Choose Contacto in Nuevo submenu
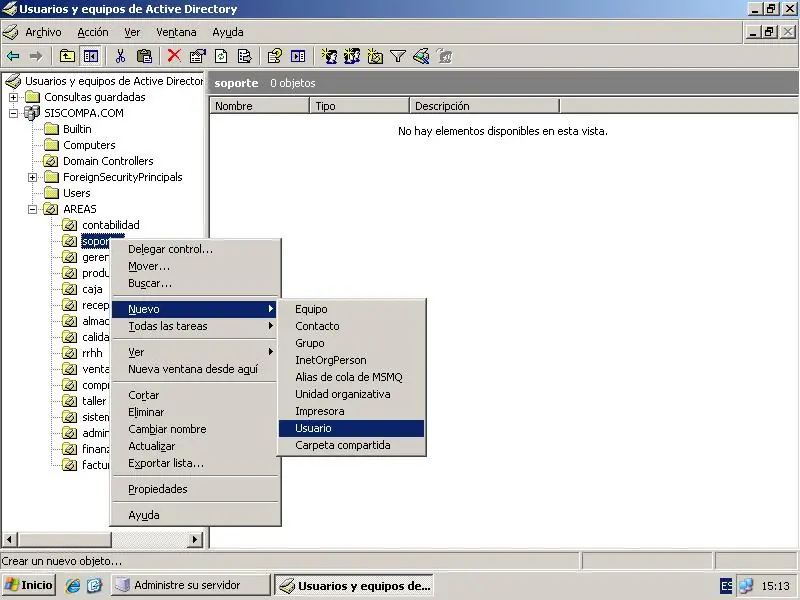This screenshot has width=800, height=600. (352, 326)
